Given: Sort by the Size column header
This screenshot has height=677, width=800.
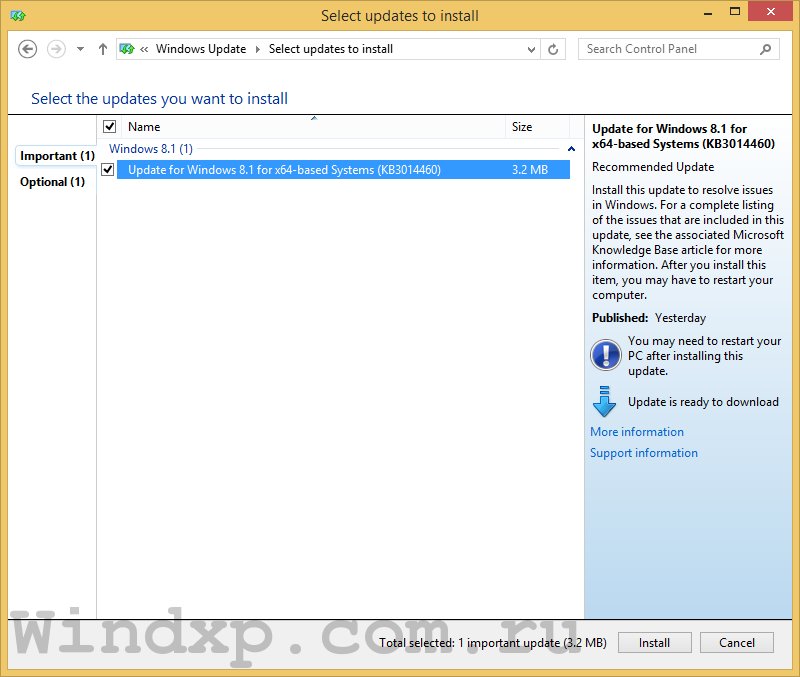Looking at the screenshot, I should point(537,127).
